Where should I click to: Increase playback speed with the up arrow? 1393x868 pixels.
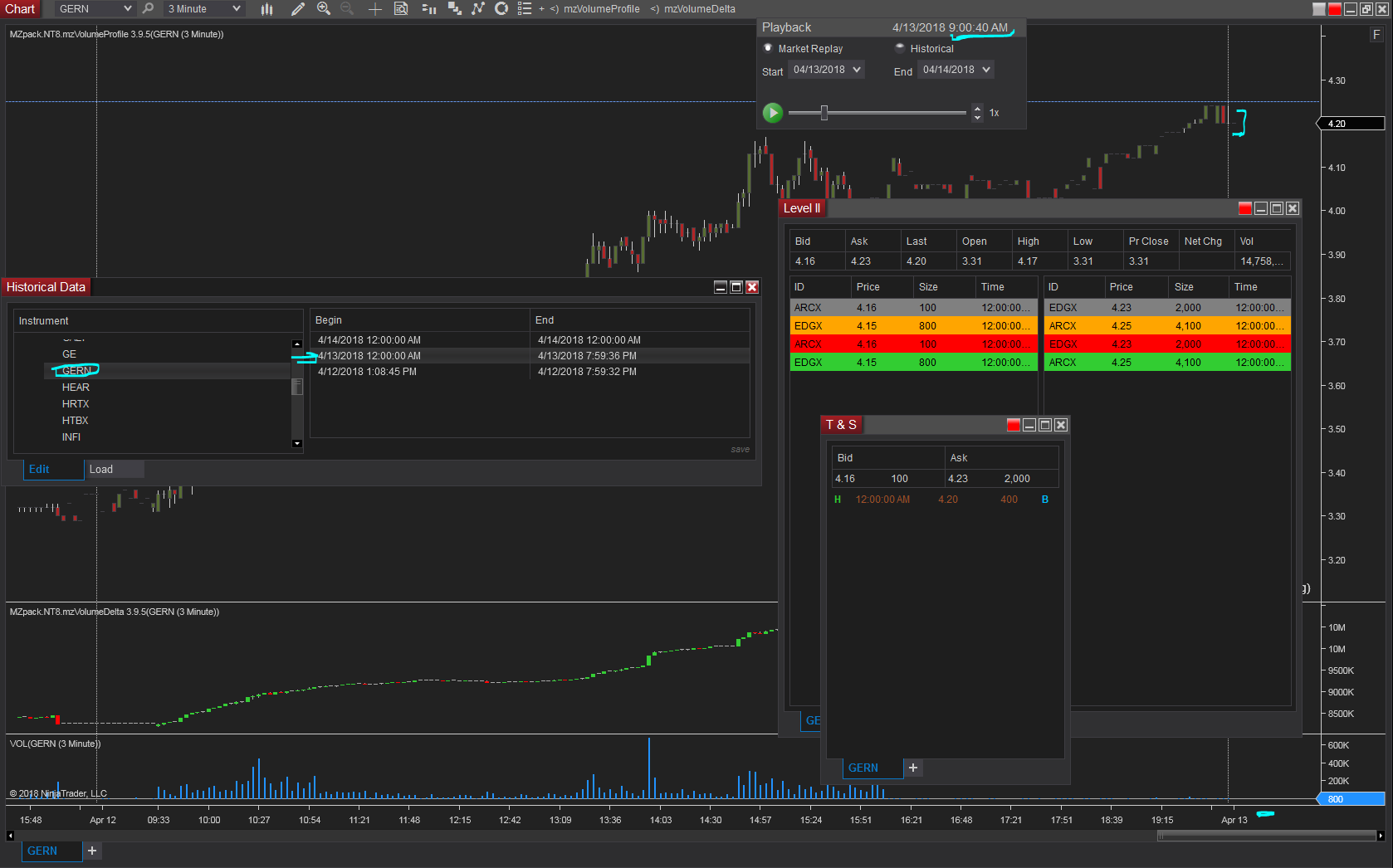[x=977, y=109]
